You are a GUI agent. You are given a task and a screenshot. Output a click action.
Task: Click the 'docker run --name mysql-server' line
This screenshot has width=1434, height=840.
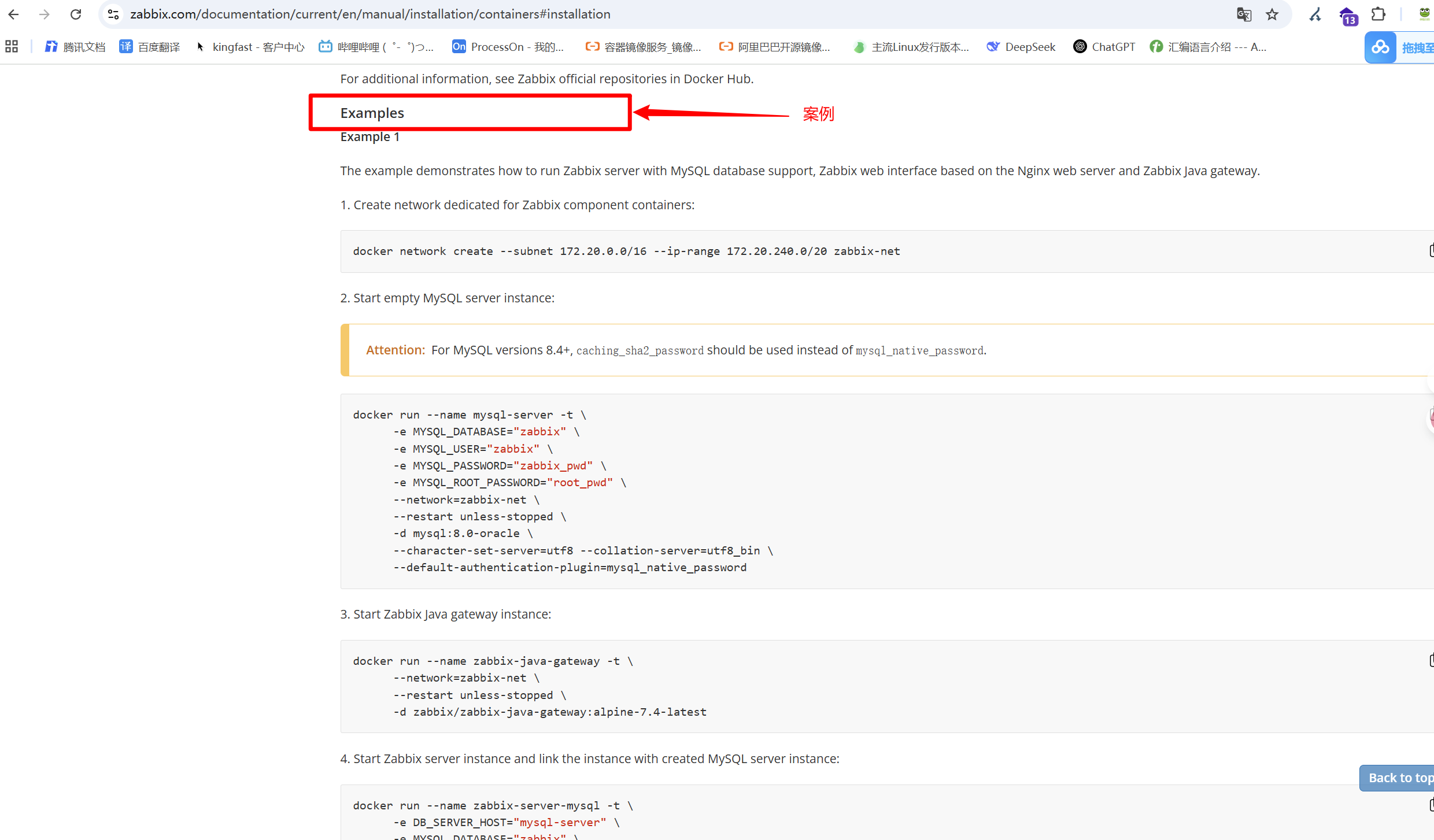point(470,415)
